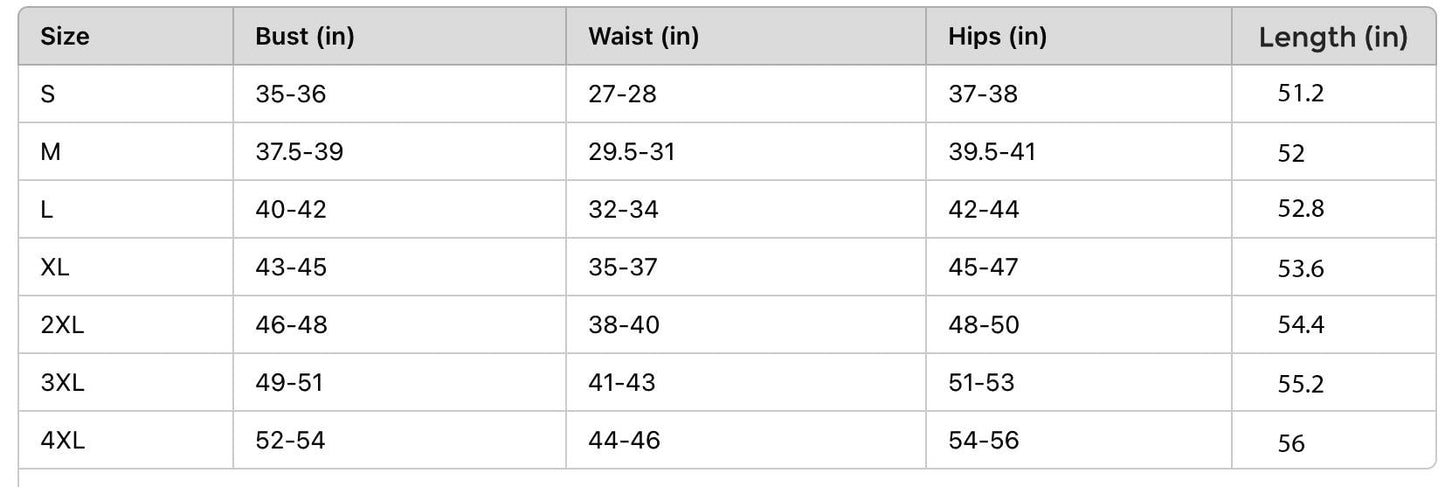Image resolution: width=1445 pixels, height=487 pixels.
Task: Select the bust value 46-48
Action: tap(291, 325)
